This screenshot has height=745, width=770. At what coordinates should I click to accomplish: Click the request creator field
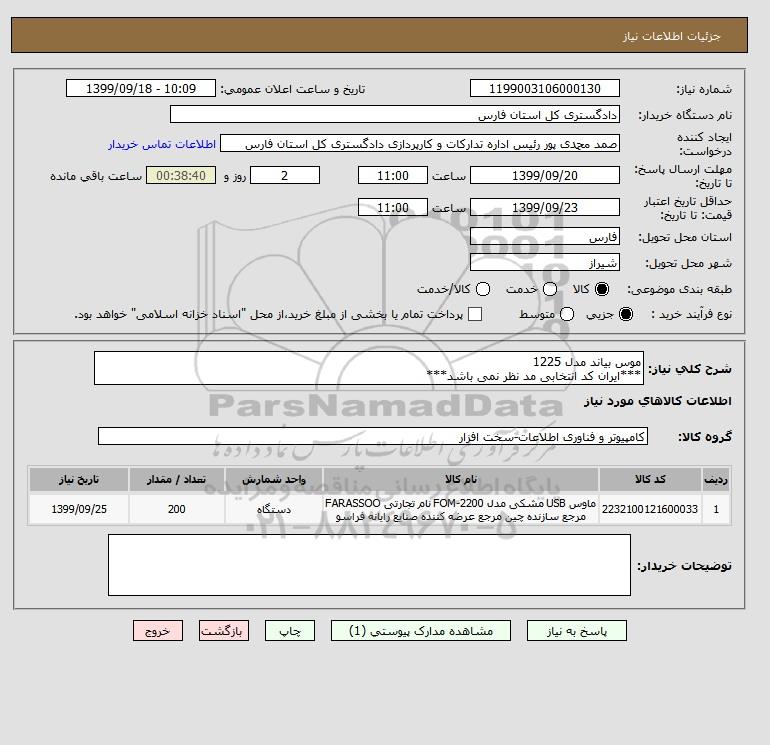click(x=420, y=144)
